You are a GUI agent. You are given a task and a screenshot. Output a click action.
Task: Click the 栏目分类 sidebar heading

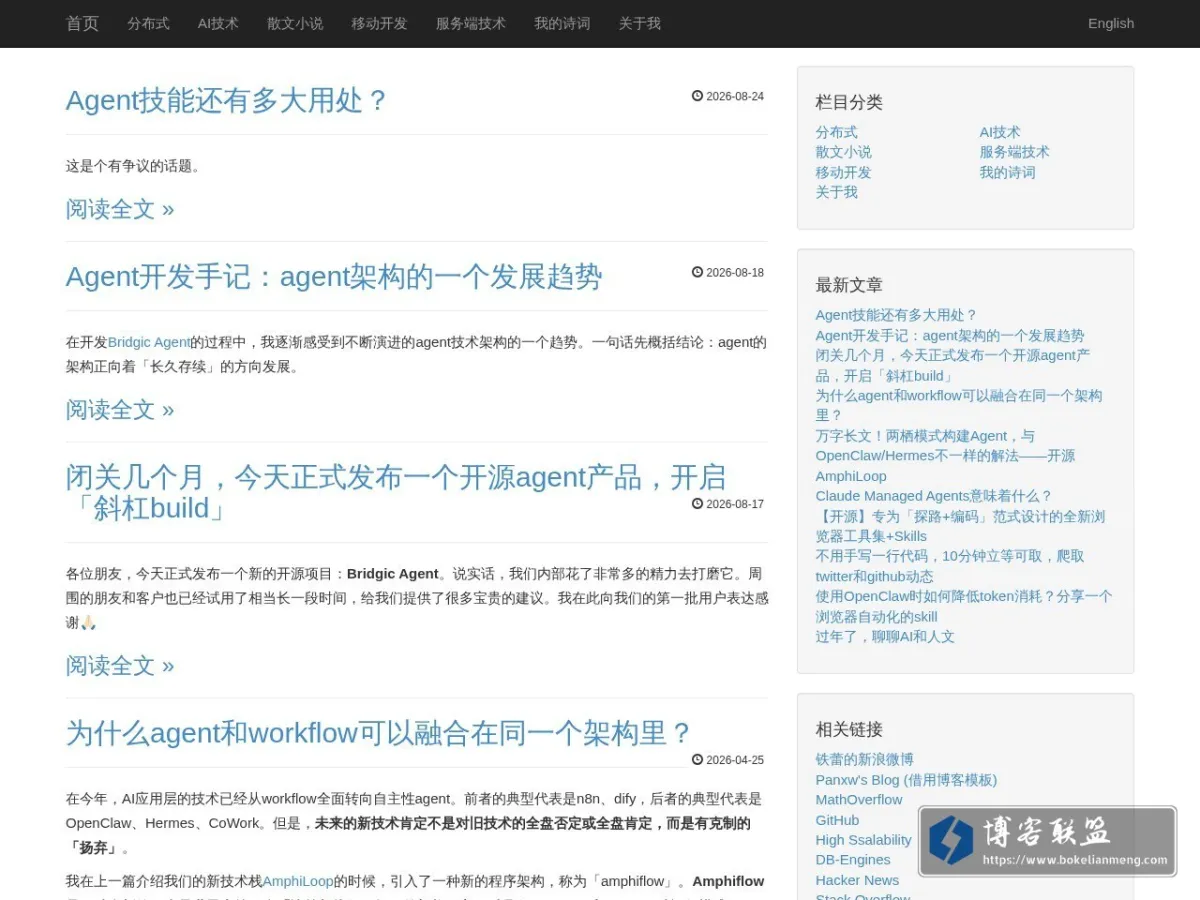[x=849, y=102]
